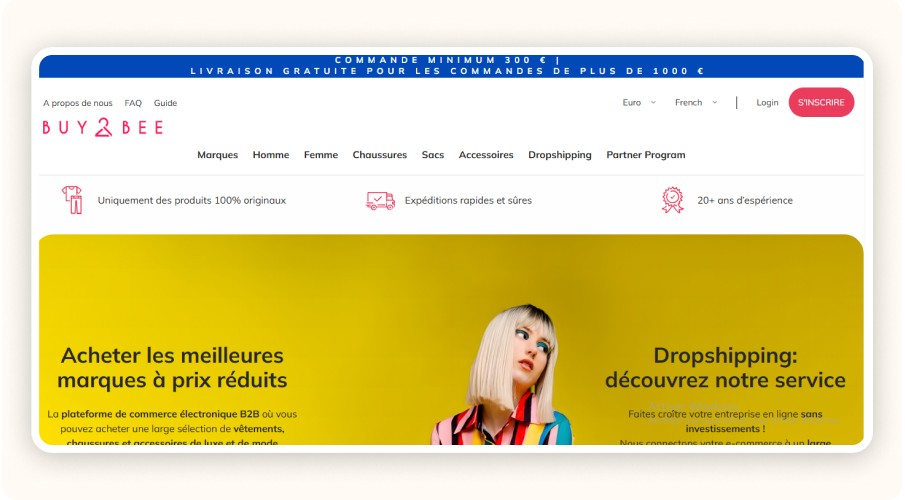Click the Login link
The image size is (905, 500).
[767, 102]
